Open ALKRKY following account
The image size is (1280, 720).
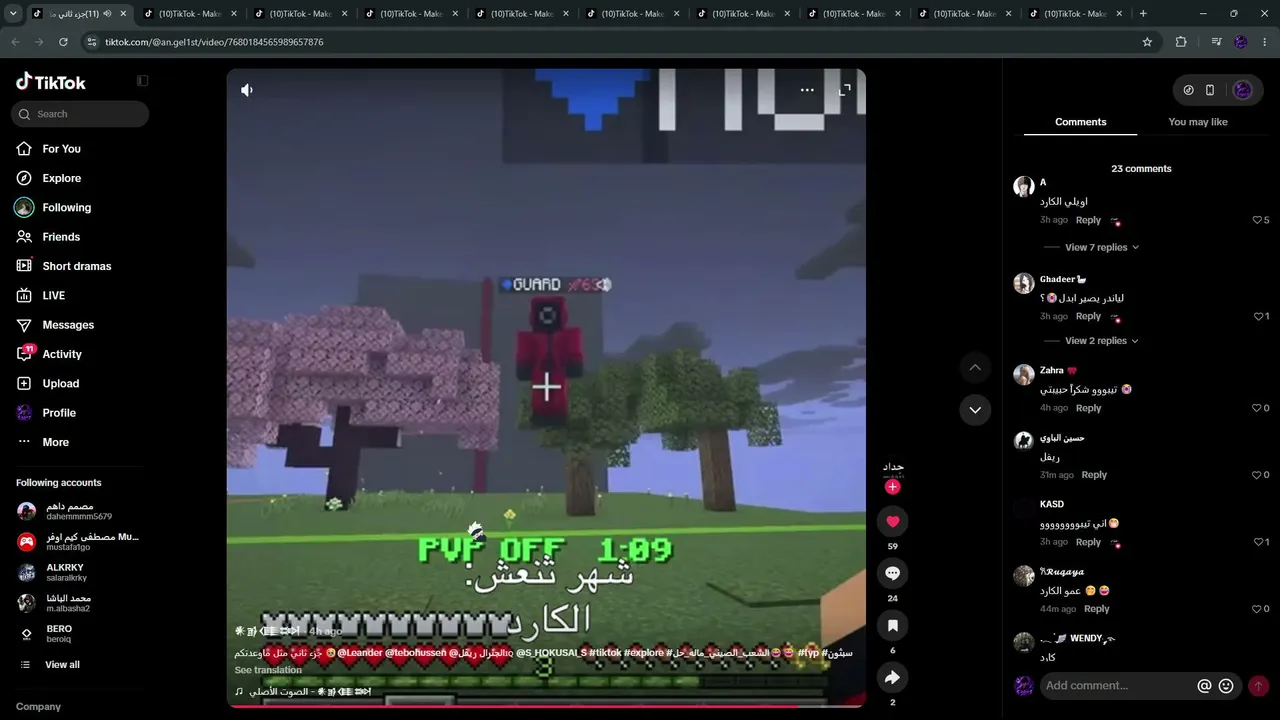pos(80,572)
